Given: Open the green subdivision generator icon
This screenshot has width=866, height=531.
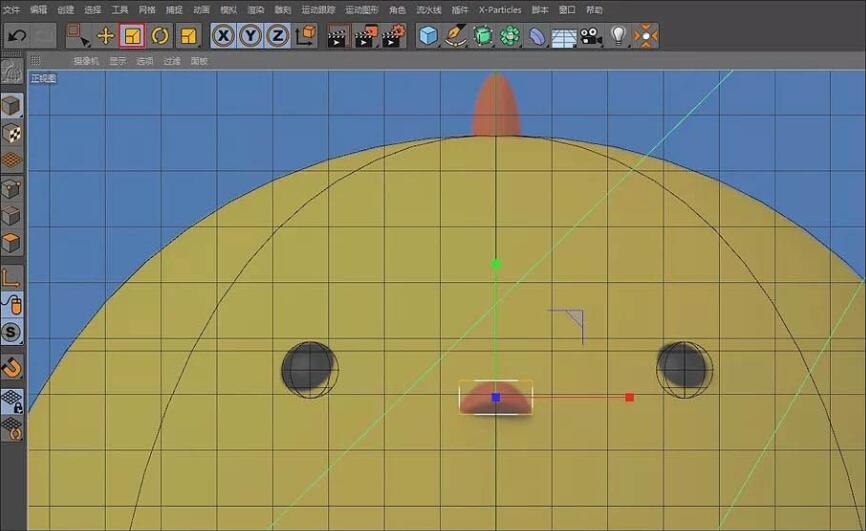Looking at the screenshot, I should click(483, 36).
